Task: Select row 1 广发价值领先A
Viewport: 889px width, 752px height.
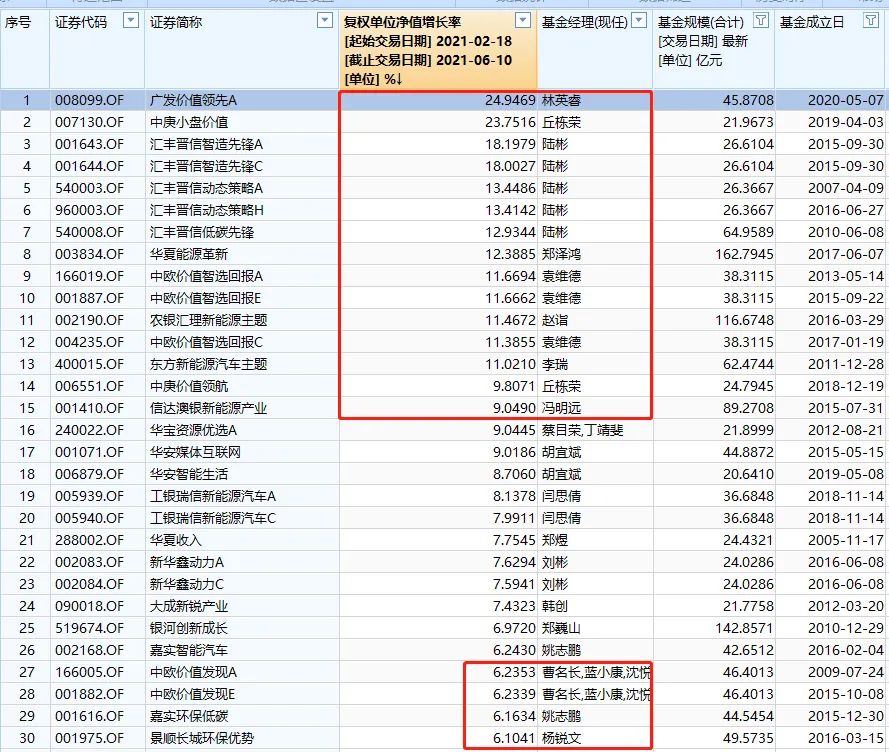Action: point(200,100)
